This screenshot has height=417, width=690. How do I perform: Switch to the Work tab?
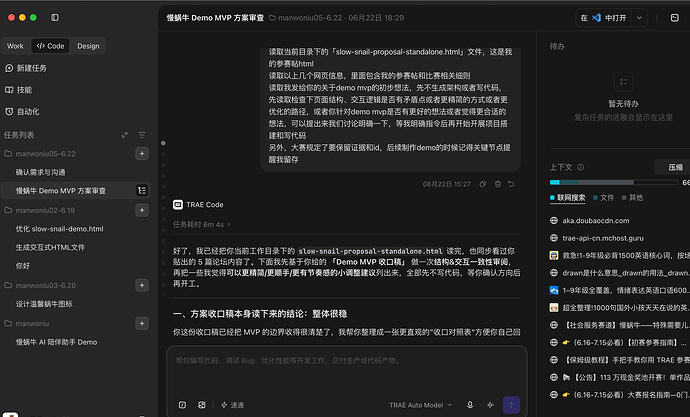15,46
